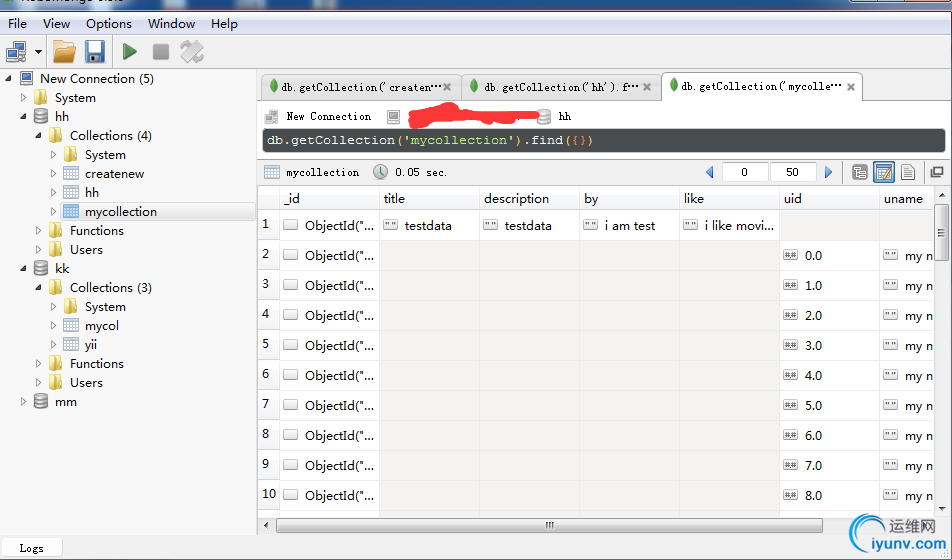Click the vertical scrollbar down arrow
952x560 pixels.
tap(942, 509)
